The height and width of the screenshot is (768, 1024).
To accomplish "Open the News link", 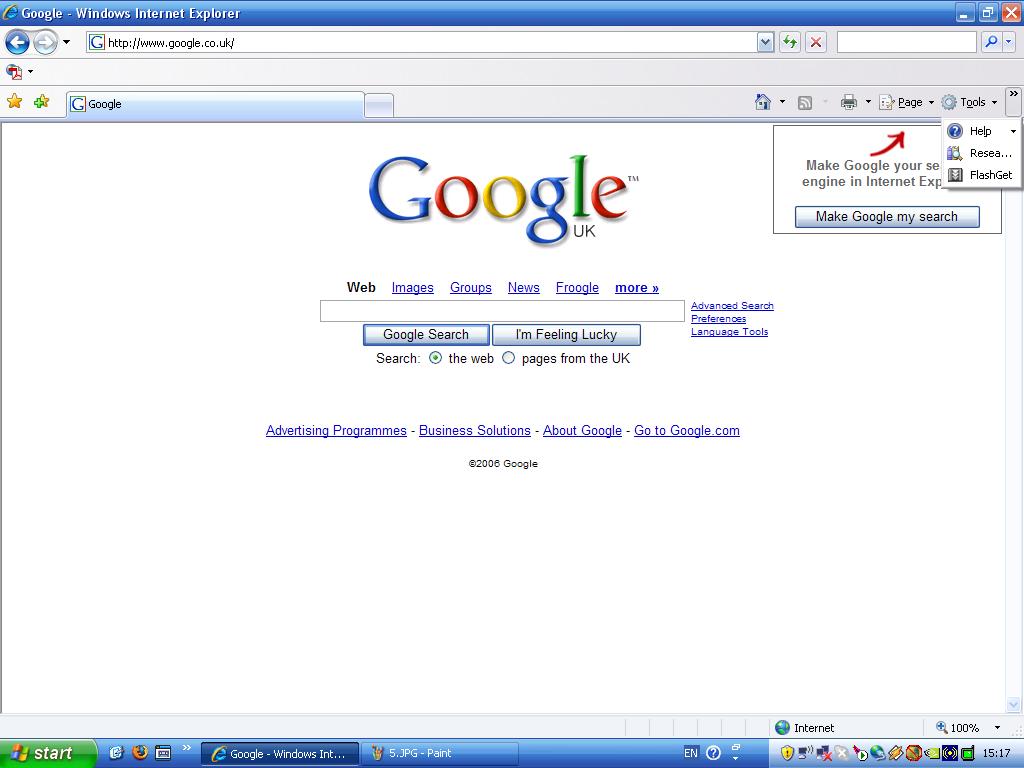I will pos(523,287).
